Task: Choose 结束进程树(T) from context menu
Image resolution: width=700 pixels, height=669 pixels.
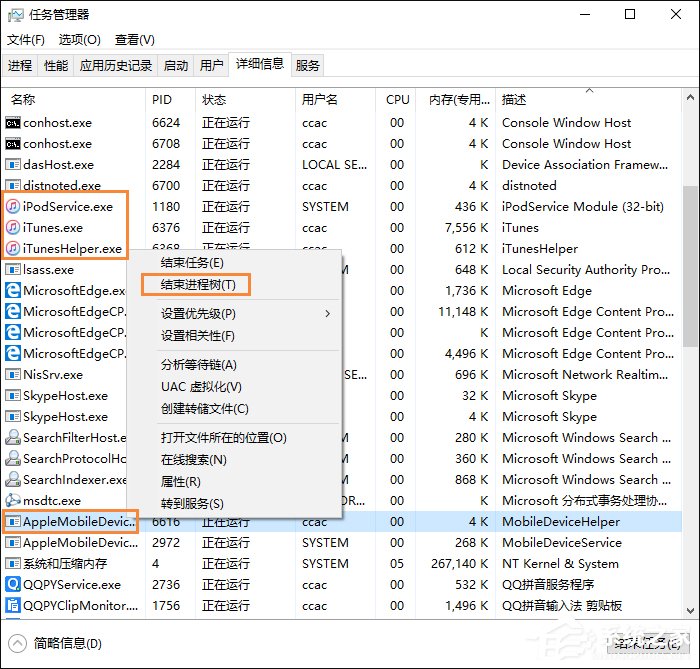Action: click(x=198, y=285)
